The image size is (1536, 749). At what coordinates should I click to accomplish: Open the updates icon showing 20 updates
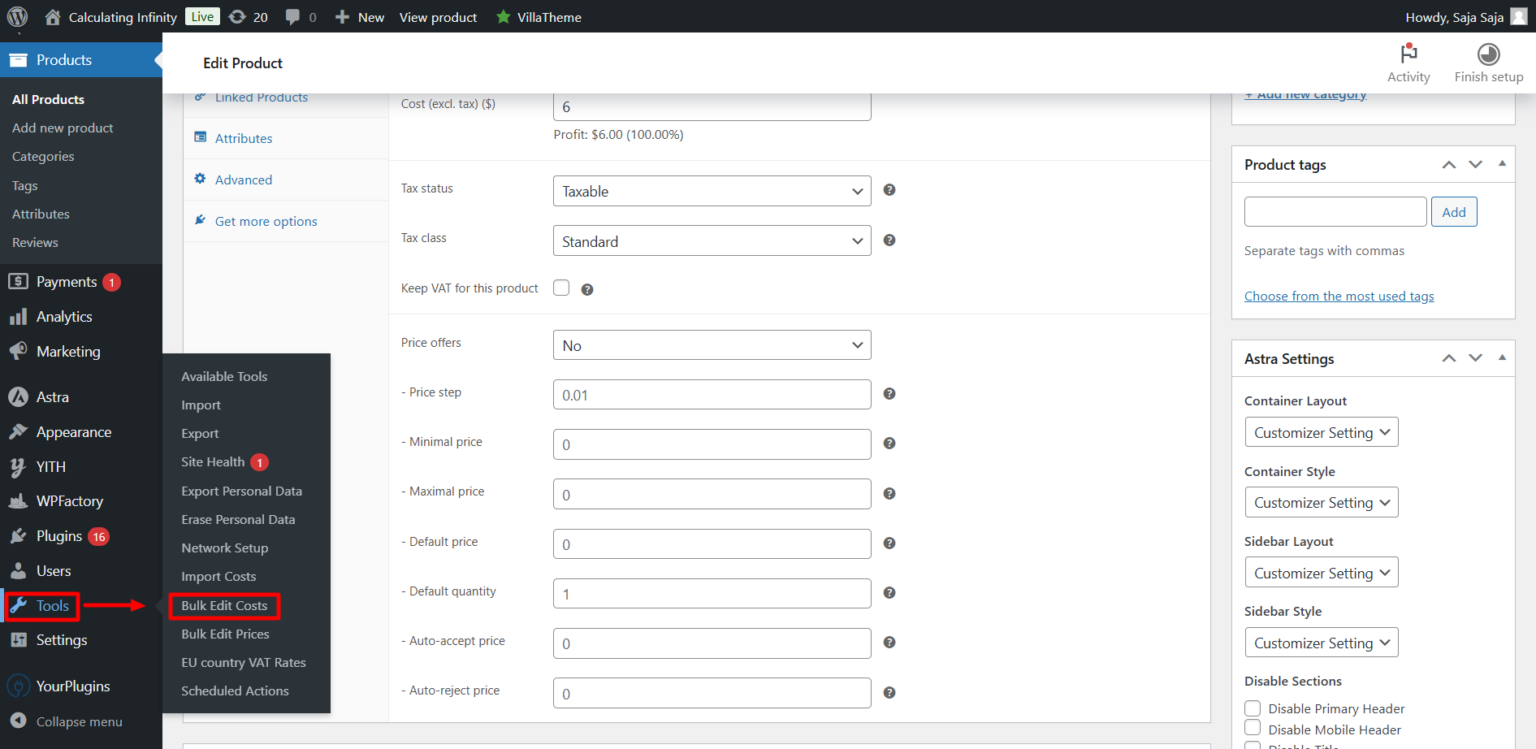(x=237, y=17)
